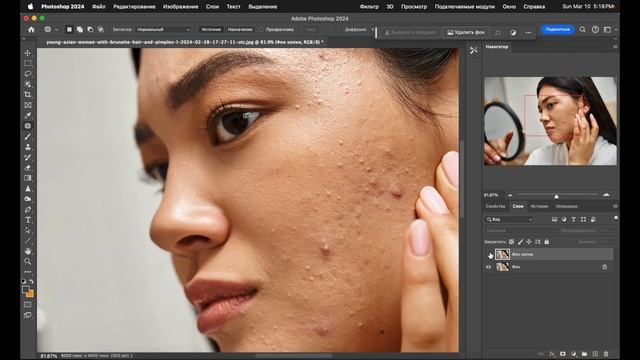Delete the selected layer

click(606, 354)
